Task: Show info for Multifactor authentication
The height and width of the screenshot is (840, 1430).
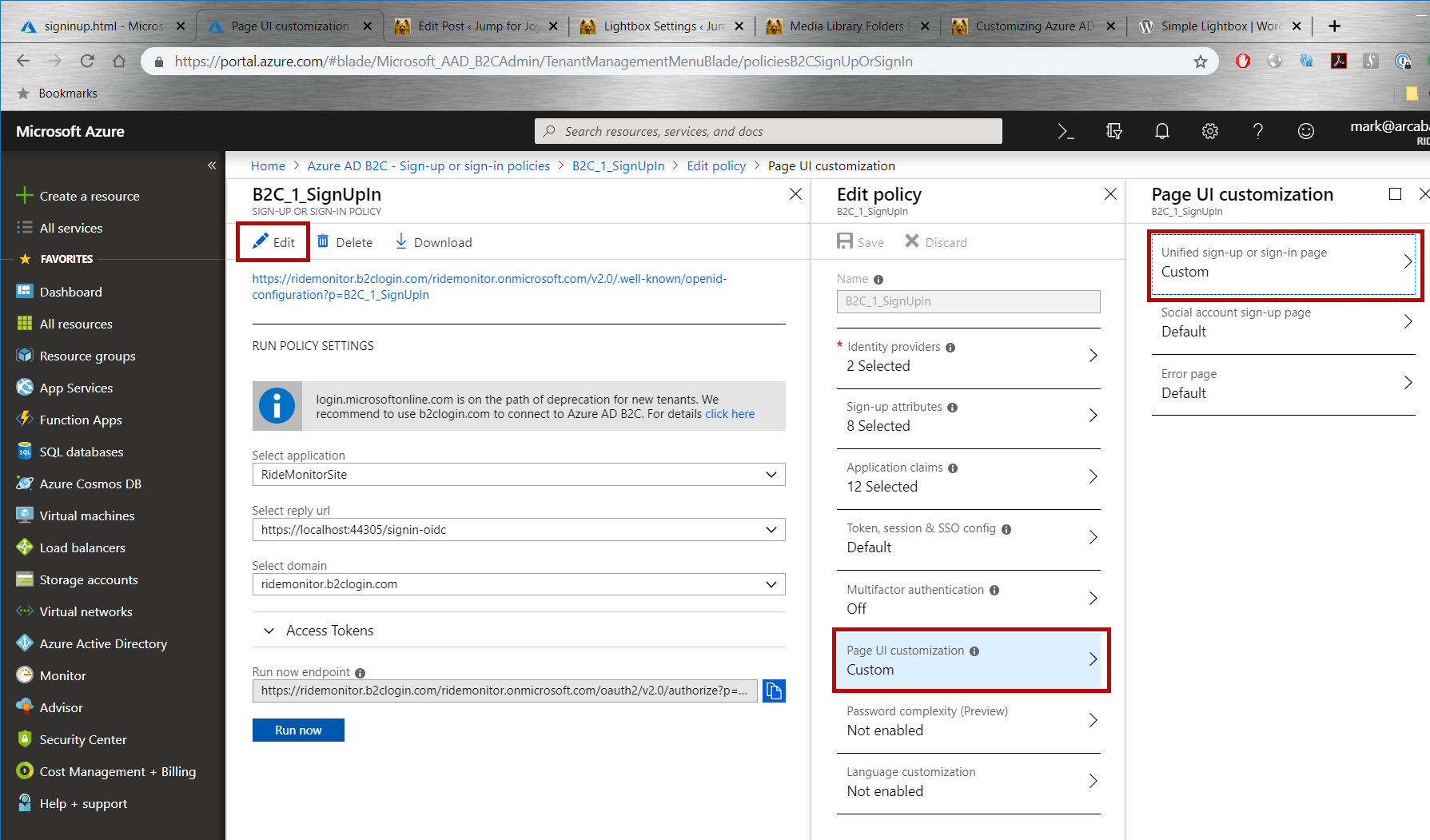Action: [994, 591]
